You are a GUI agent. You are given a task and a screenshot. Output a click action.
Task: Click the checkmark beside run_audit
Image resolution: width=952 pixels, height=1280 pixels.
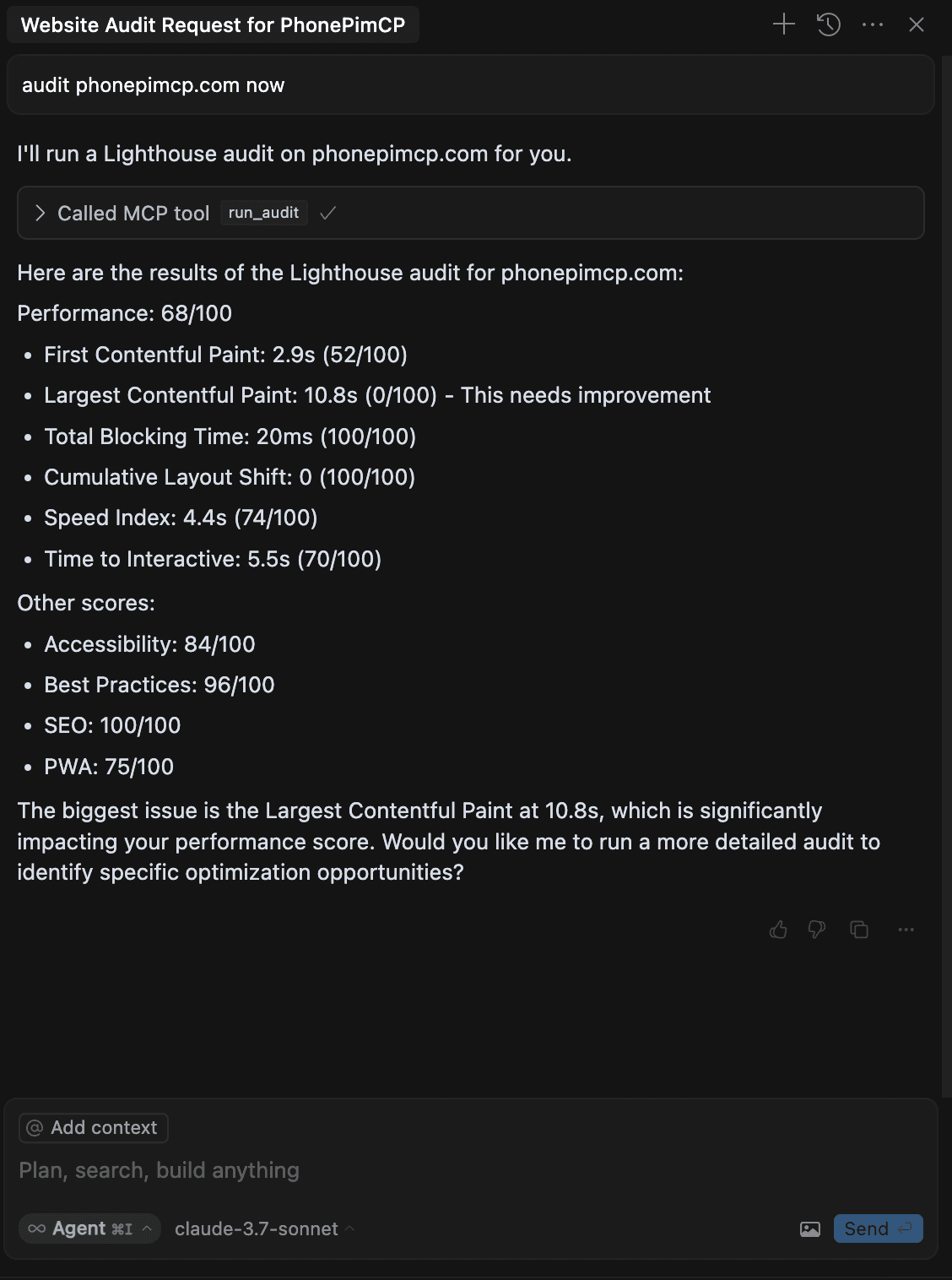click(328, 213)
